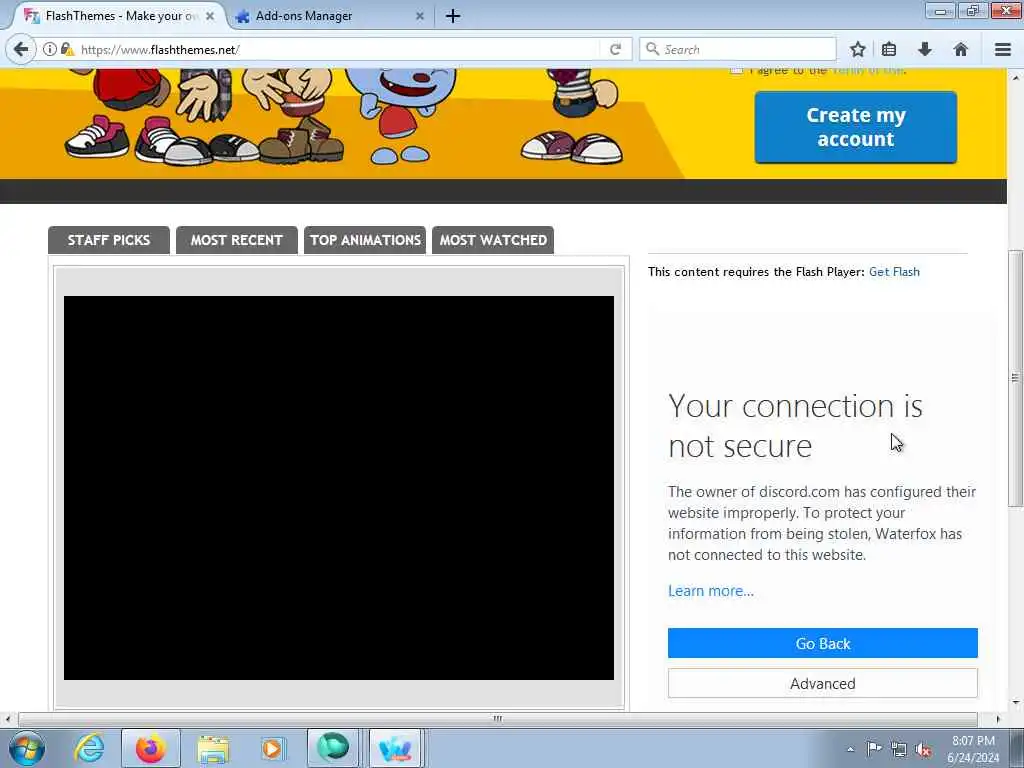
Task: Inspect the insecure lock warning icon
Action: coord(67,49)
